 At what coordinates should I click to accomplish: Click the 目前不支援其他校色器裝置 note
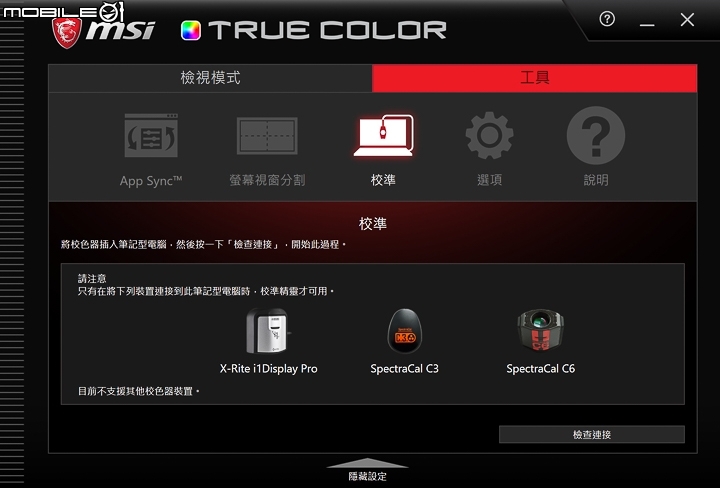(139, 392)
